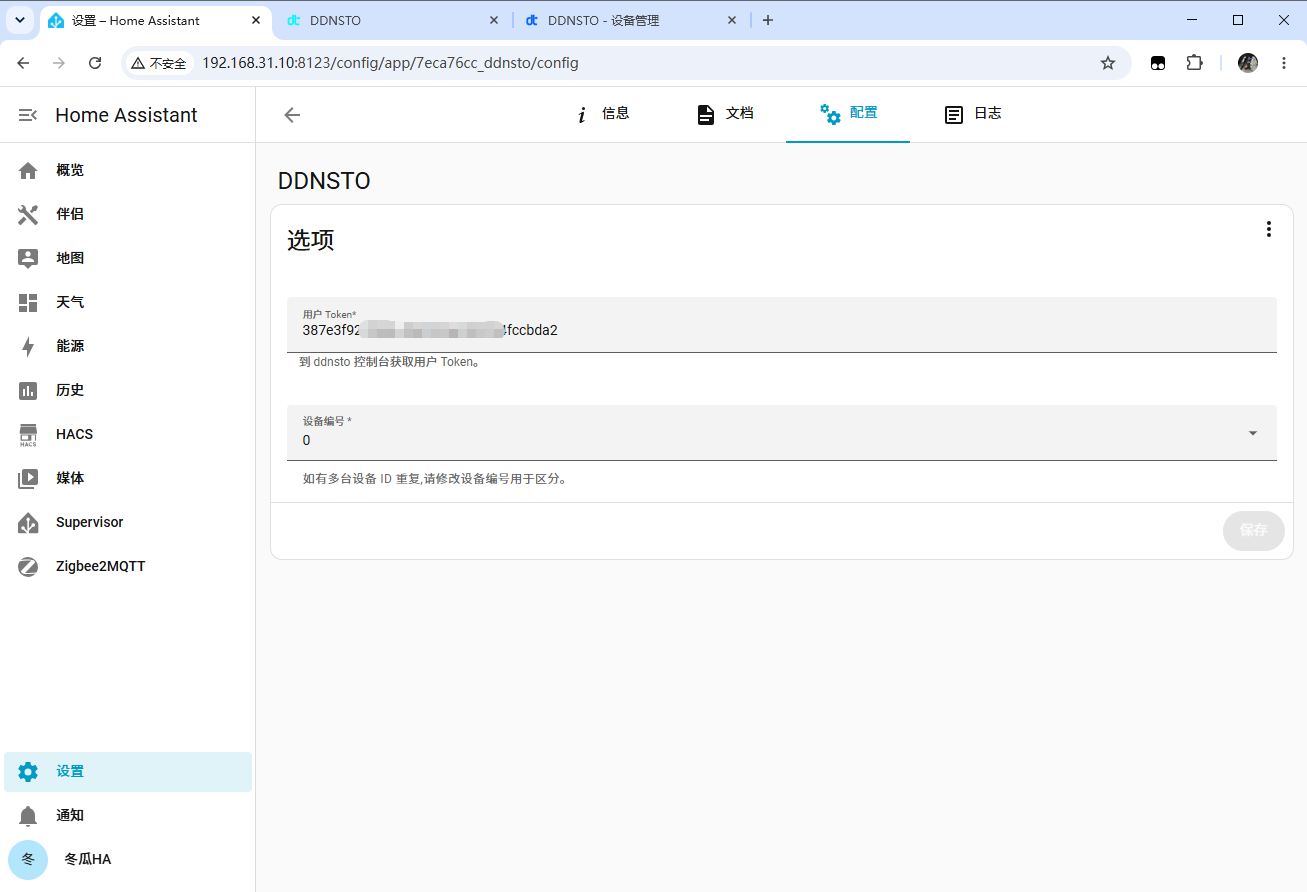Expand the browser tab search dropdown
The width and height of the screenshot is (1307, 892).
pyautogui.click(x=19, y=20)
